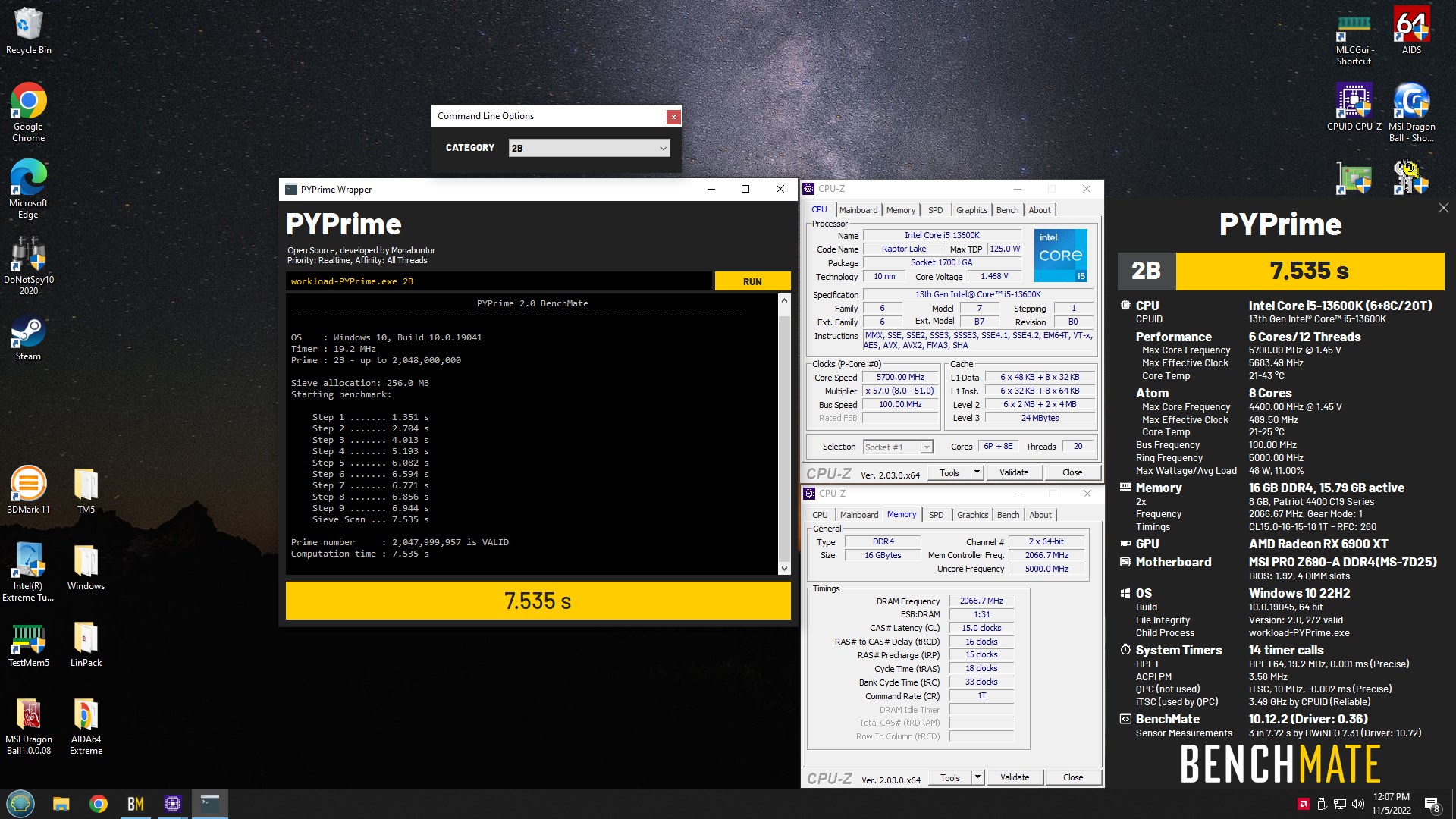
Task: Open Chrome from the taskbar
Action: [x=99, y=804]
